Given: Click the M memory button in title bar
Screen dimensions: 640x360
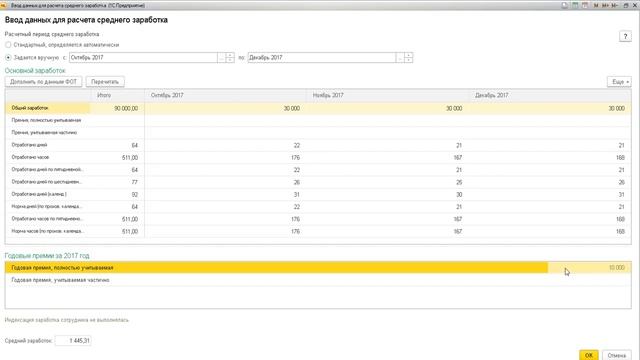Looking at the screenshot, I should [596, 5].
